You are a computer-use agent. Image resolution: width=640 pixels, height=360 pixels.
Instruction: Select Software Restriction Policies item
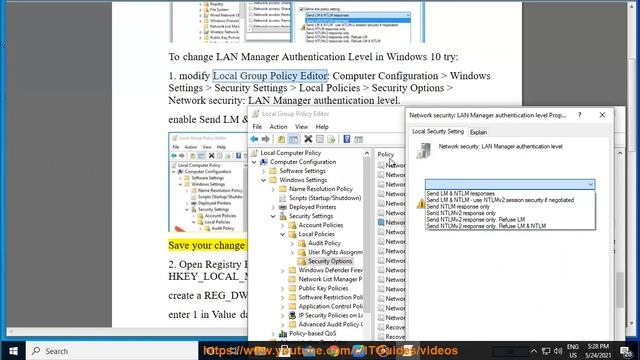click(x=330, y=297)
